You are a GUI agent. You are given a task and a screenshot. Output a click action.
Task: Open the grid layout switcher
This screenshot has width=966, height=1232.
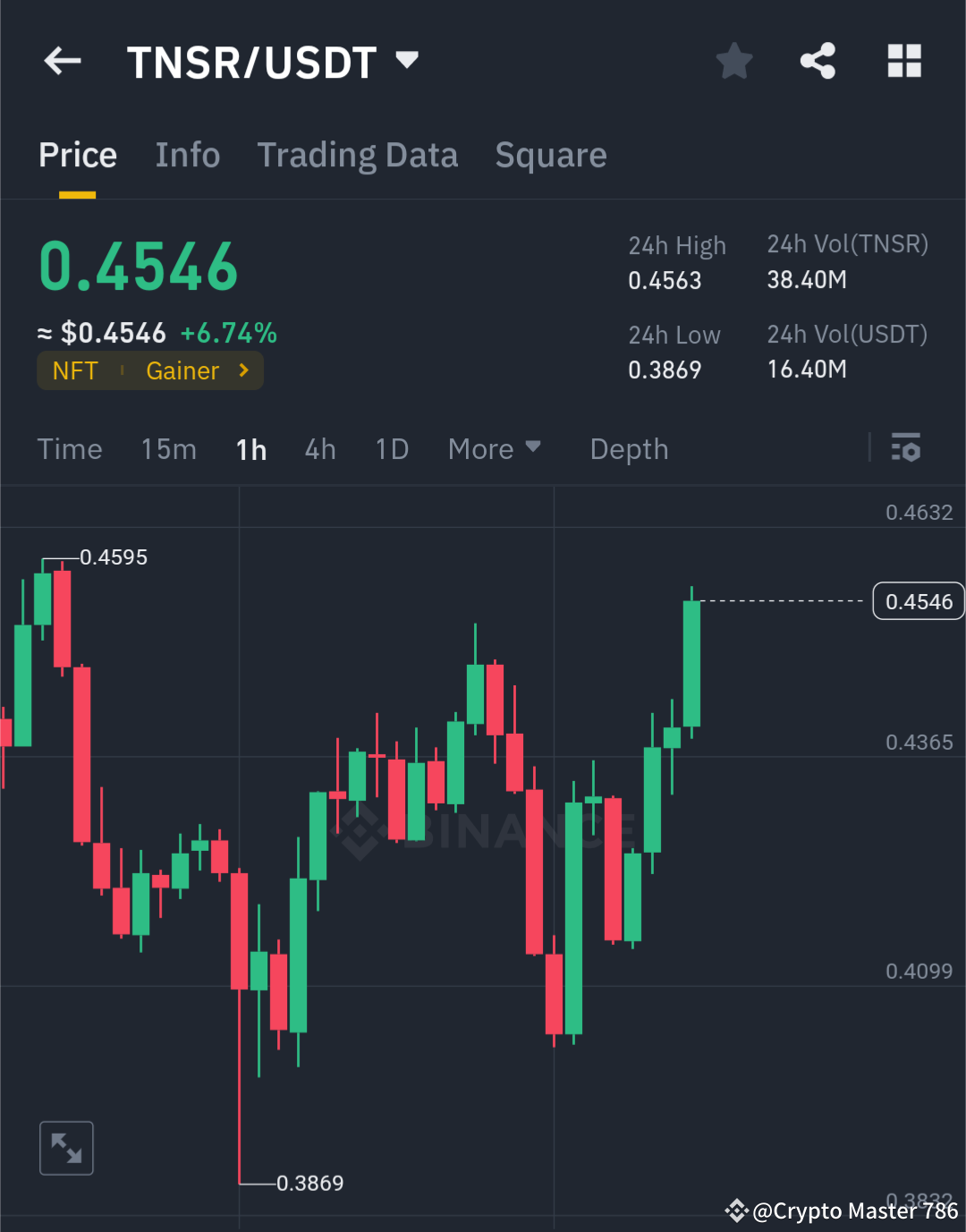pyautogui.click(x=903, y=61)
